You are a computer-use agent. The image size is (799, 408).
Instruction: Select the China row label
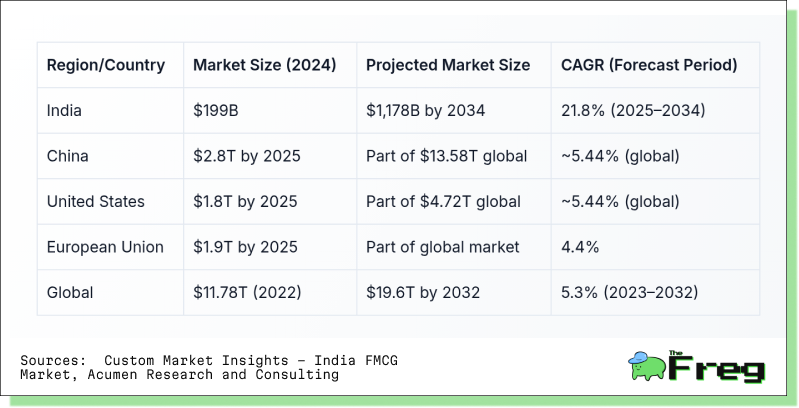[x=68, y=156]
